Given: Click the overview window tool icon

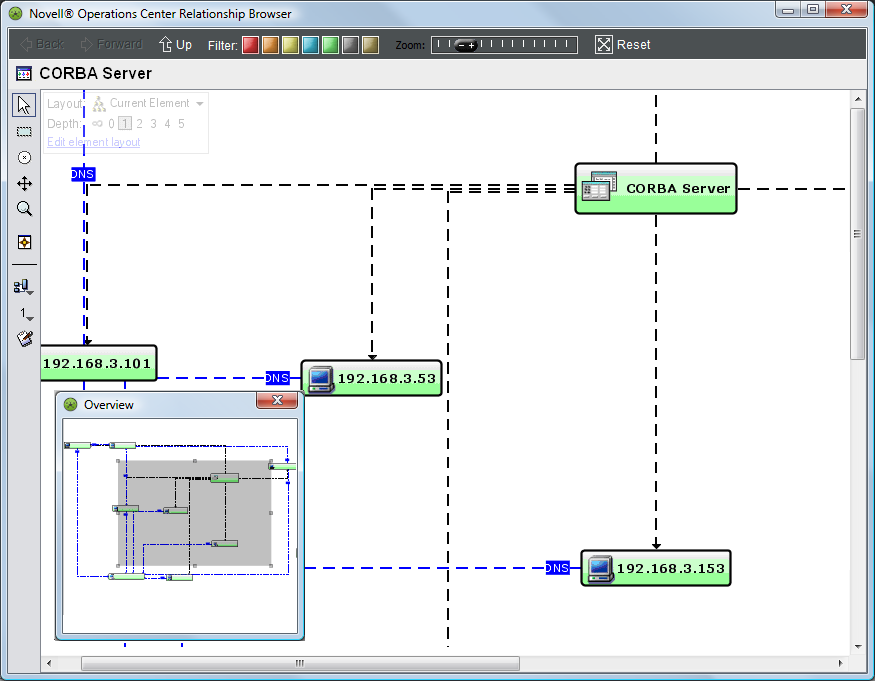Looking at the screenshot, I should (24, 242).
